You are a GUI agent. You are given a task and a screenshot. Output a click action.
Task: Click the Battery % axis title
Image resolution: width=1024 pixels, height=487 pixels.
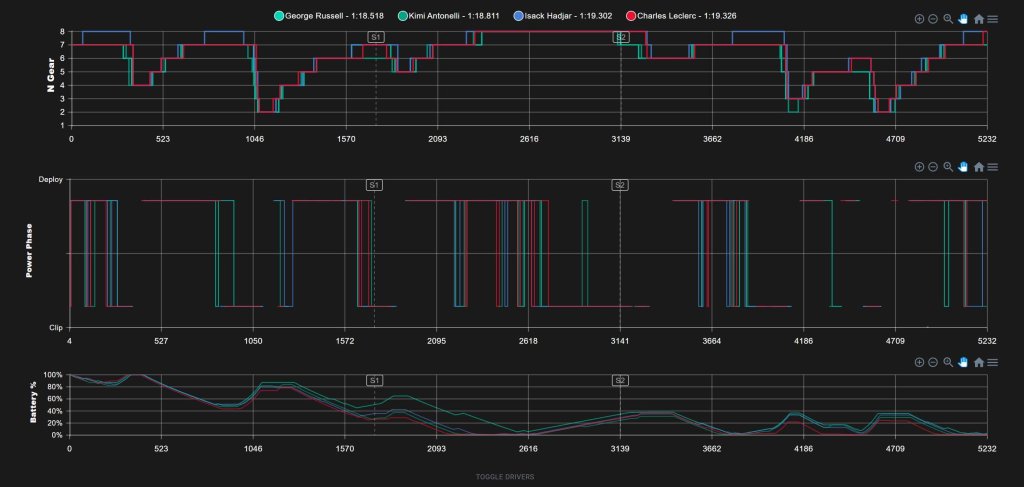coord(34,403)
